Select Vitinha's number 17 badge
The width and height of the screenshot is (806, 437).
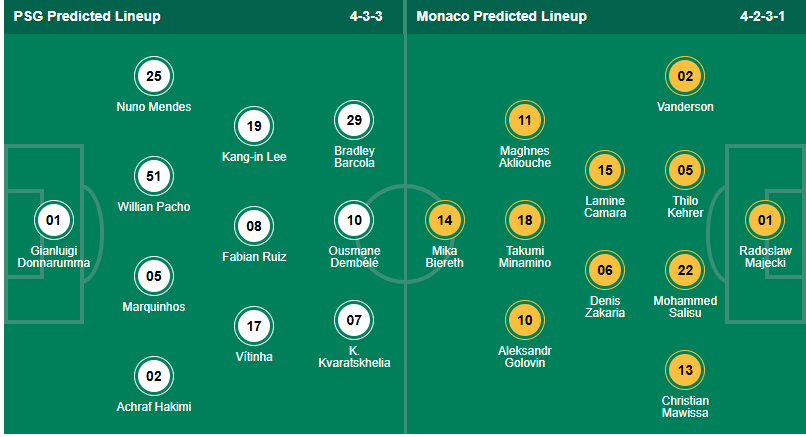point(254,326)
